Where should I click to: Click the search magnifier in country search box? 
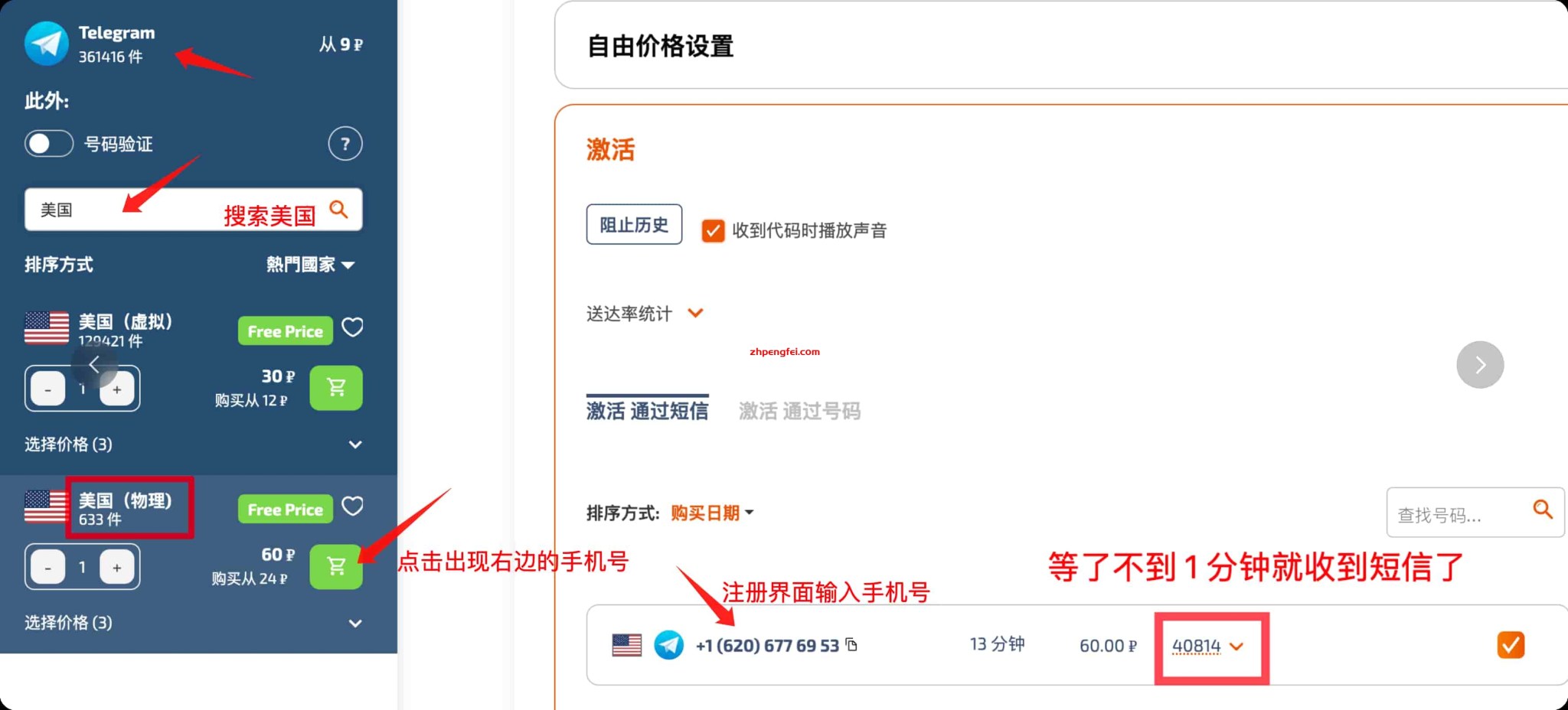click(338, 210)
